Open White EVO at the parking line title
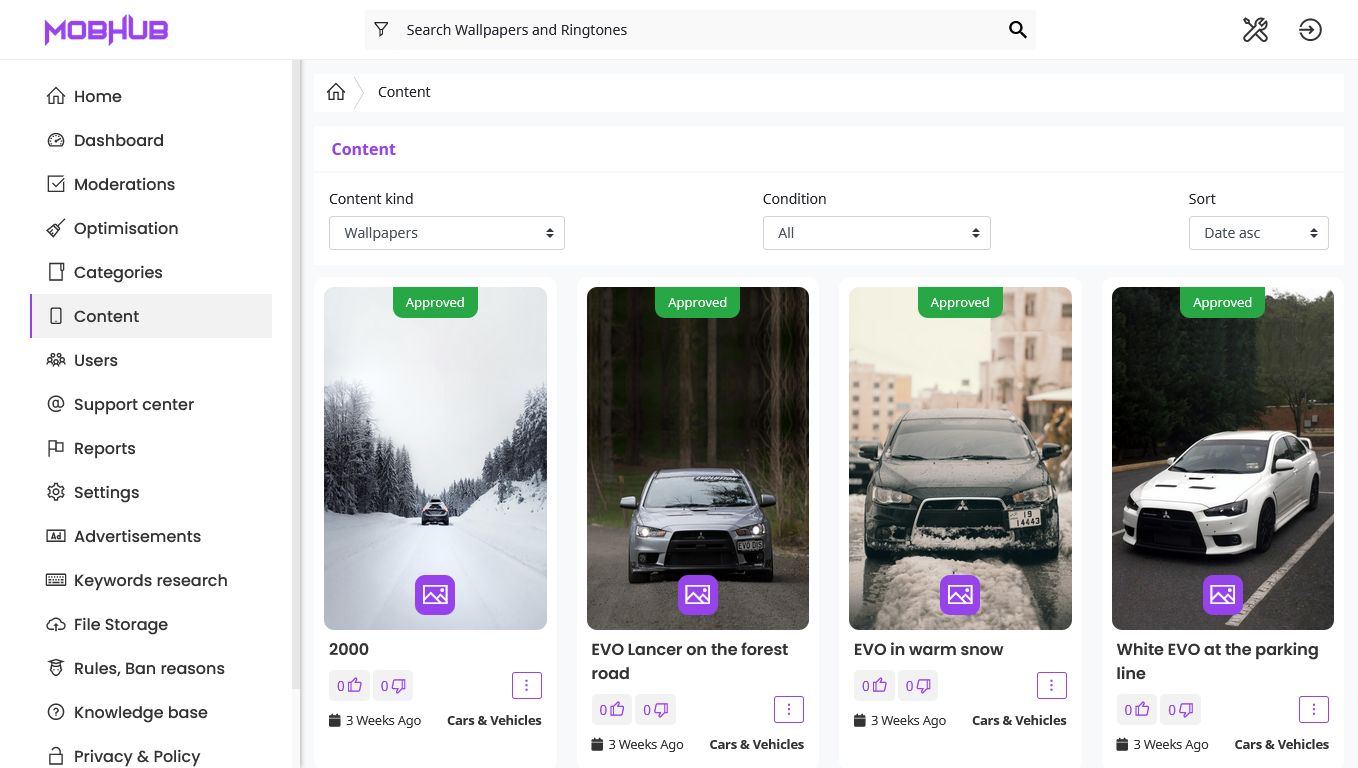 [1218, 661]
